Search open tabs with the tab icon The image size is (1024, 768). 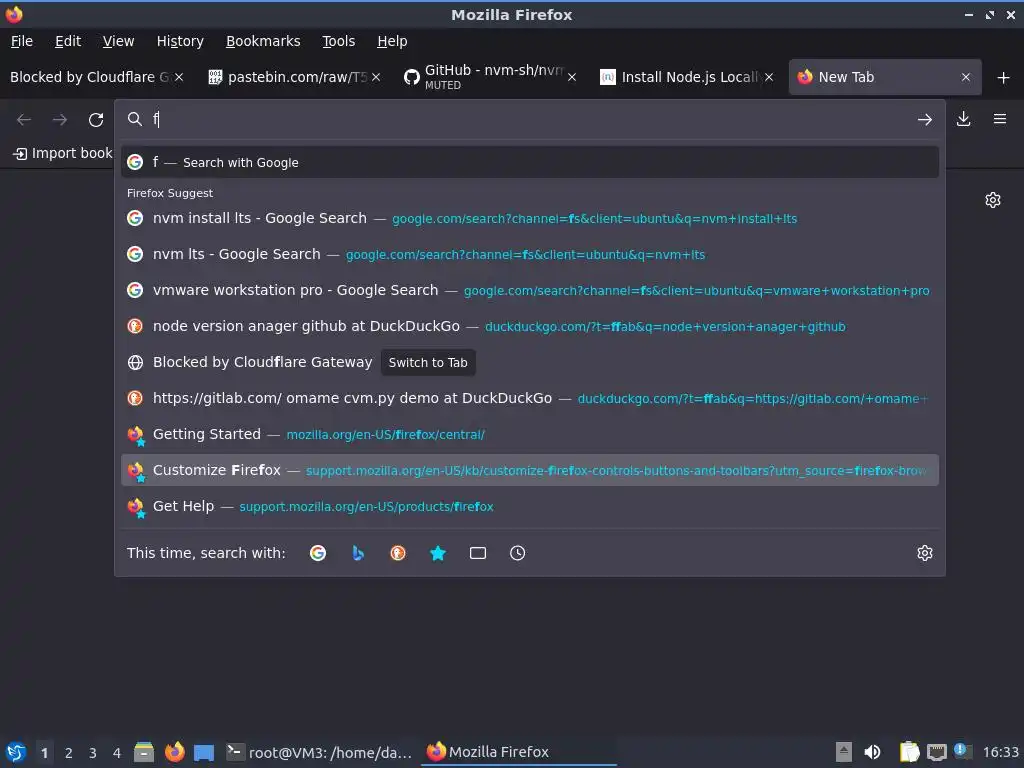[477, 553]
